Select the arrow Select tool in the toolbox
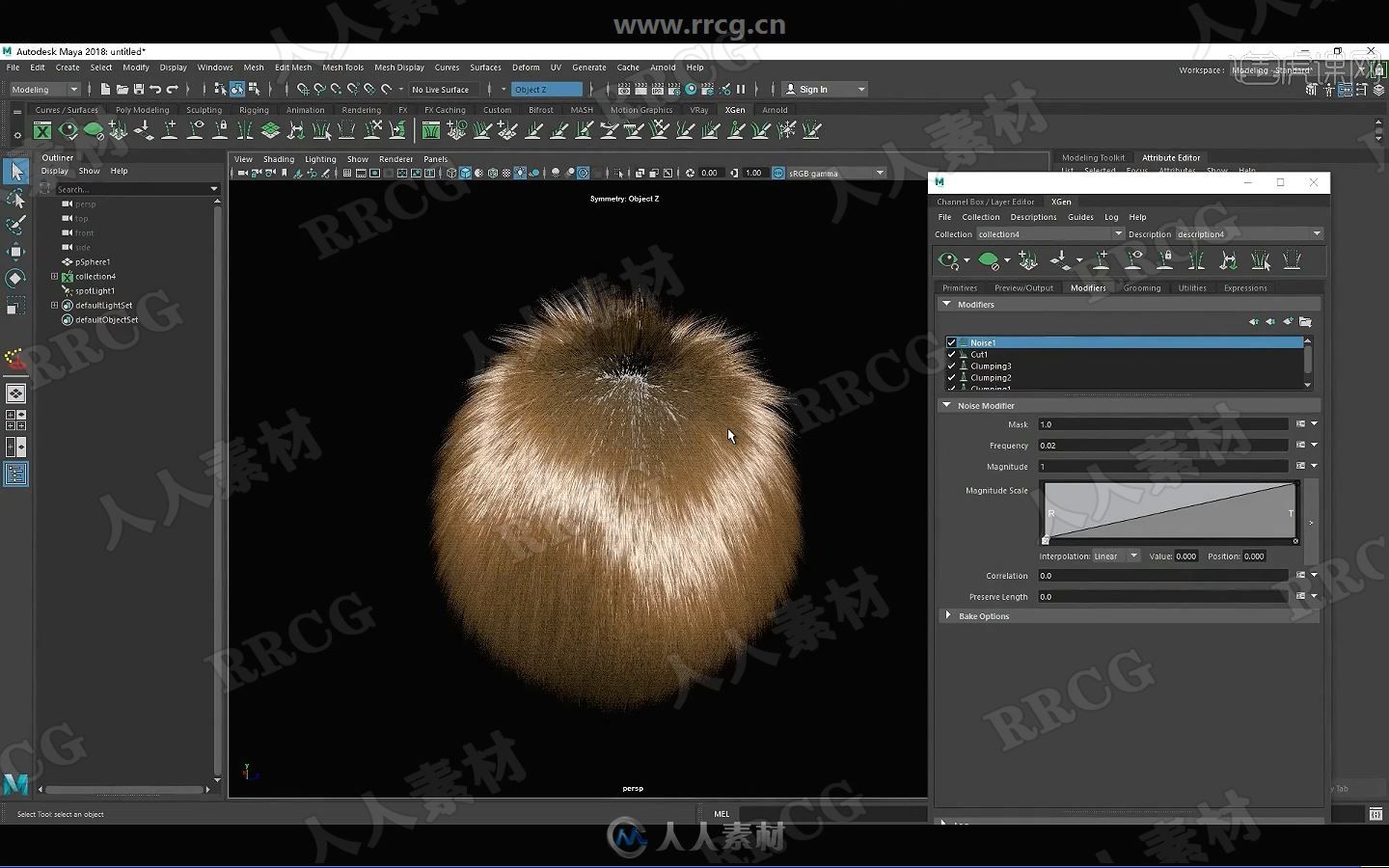Screen dimensions: 1389x868 click(15, 172)
